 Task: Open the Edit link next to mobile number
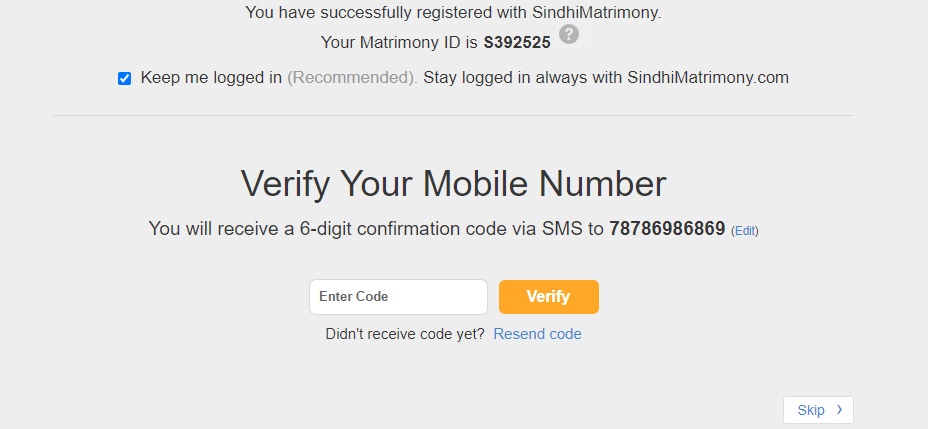coord(745,231)
